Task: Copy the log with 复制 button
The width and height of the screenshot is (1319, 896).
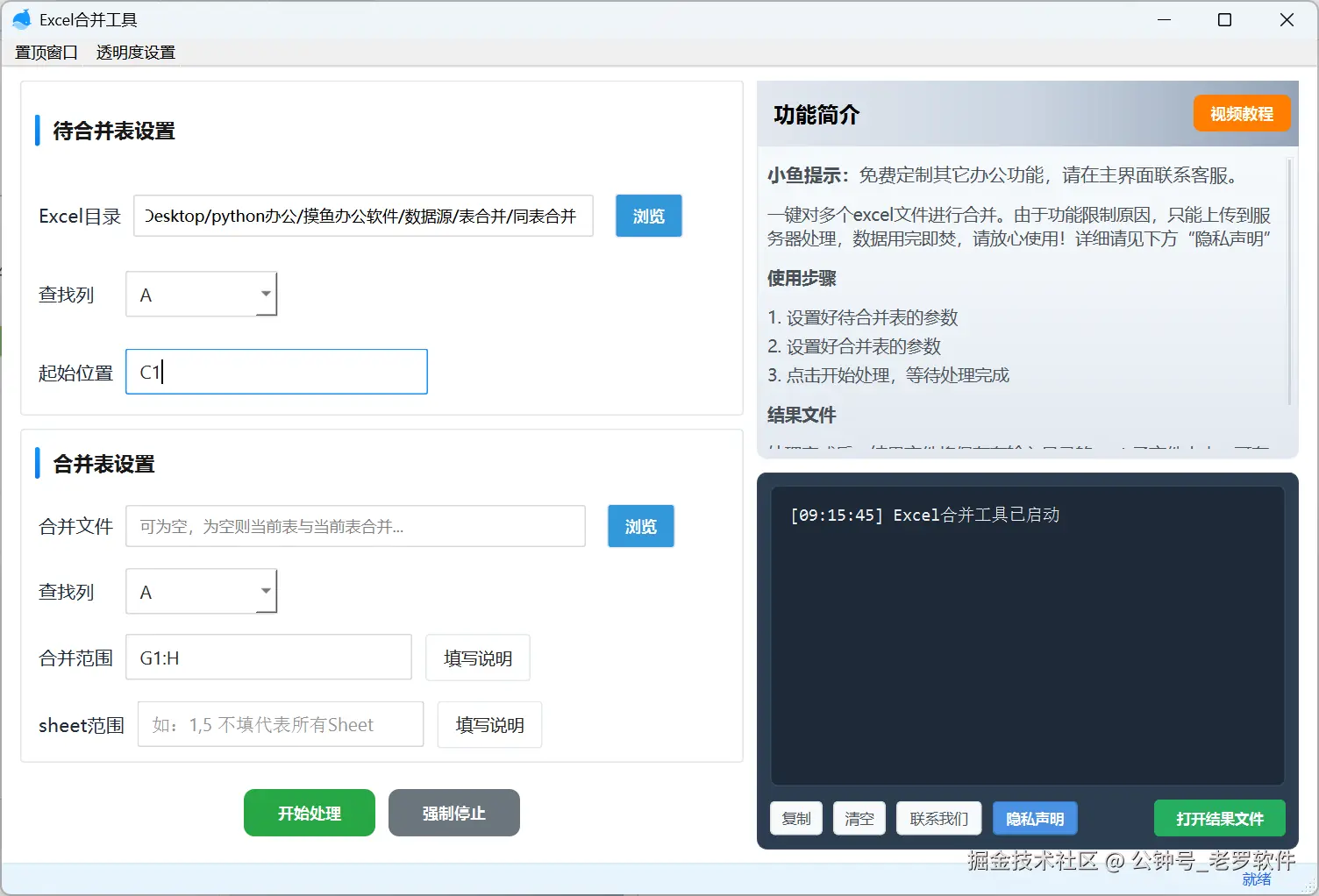Action: point(796,818)
